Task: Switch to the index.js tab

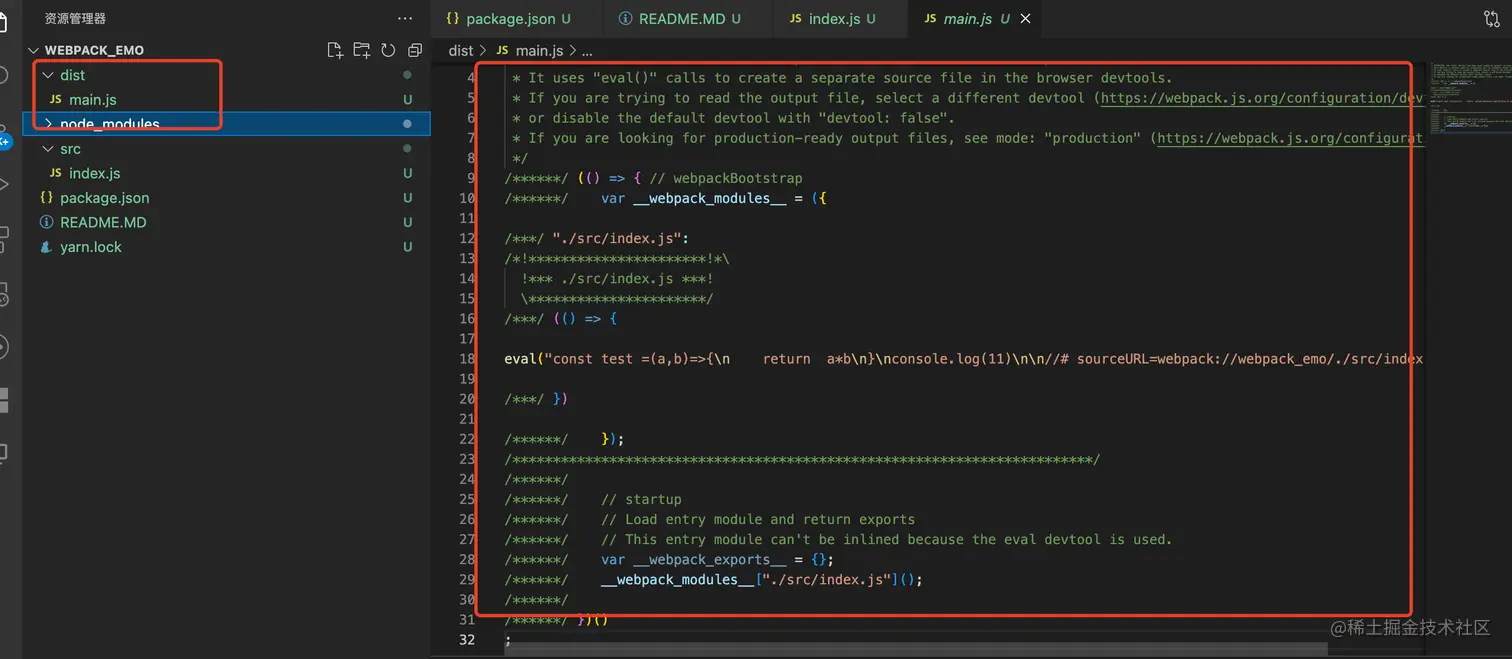Action: pyautogui.click(x=841, y=18)
